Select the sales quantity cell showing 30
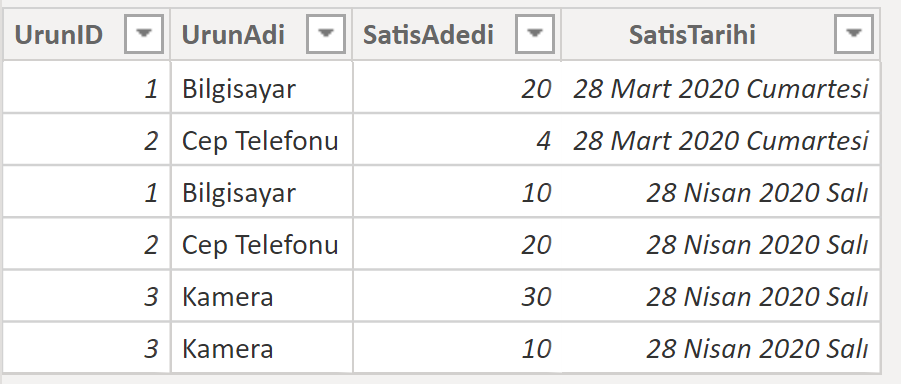This screenshot has height=384, width=901. pos(457,297)
